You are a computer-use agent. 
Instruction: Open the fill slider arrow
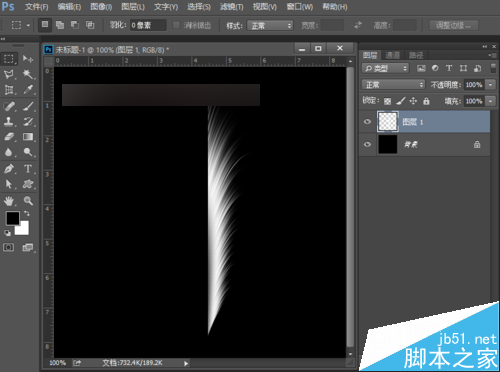490,101
